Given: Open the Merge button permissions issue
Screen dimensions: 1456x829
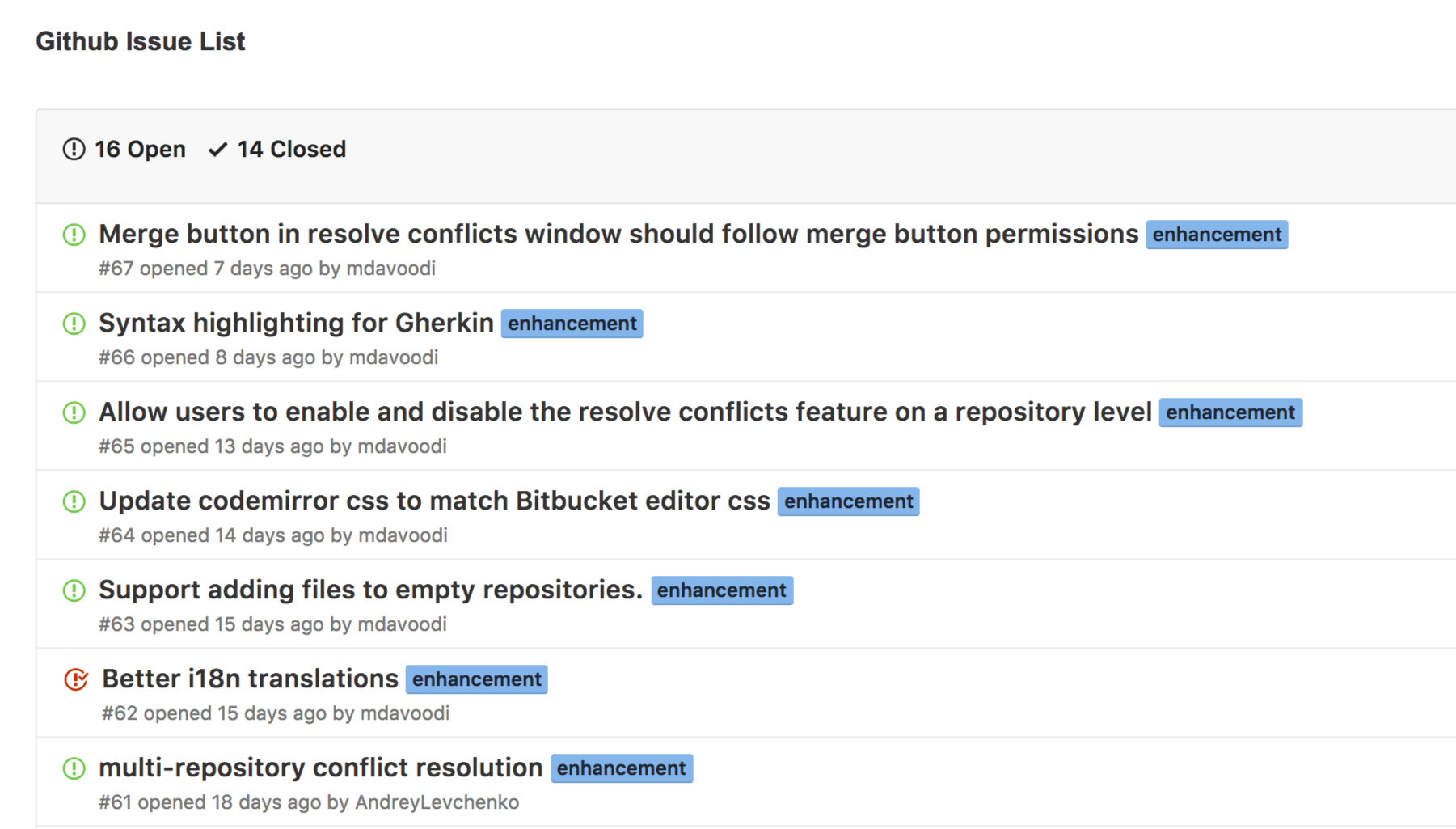Looking at the screenshot, I should point(618,234).
